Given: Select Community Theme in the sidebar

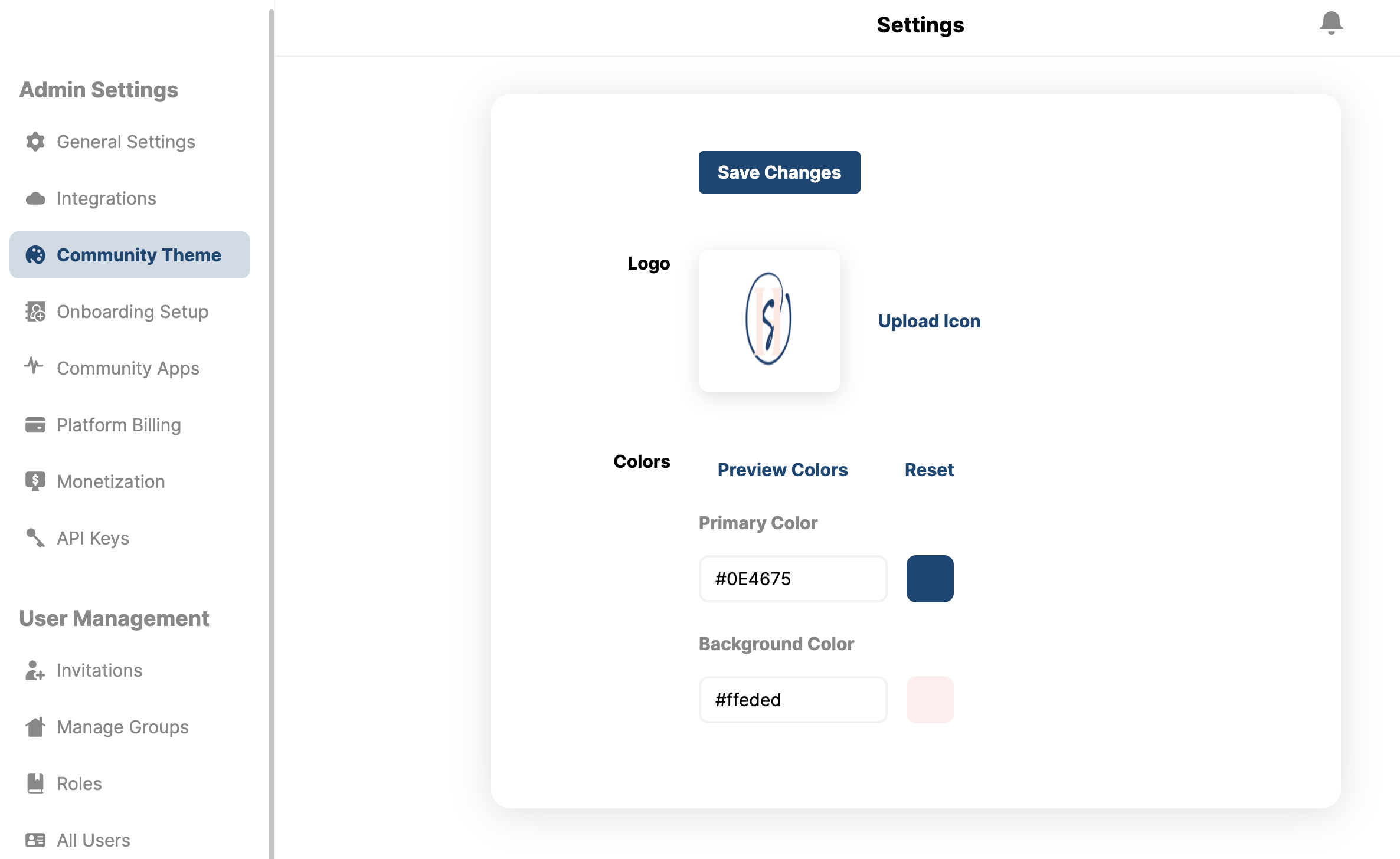Looking at the screenshot, I should coord(130,255).
